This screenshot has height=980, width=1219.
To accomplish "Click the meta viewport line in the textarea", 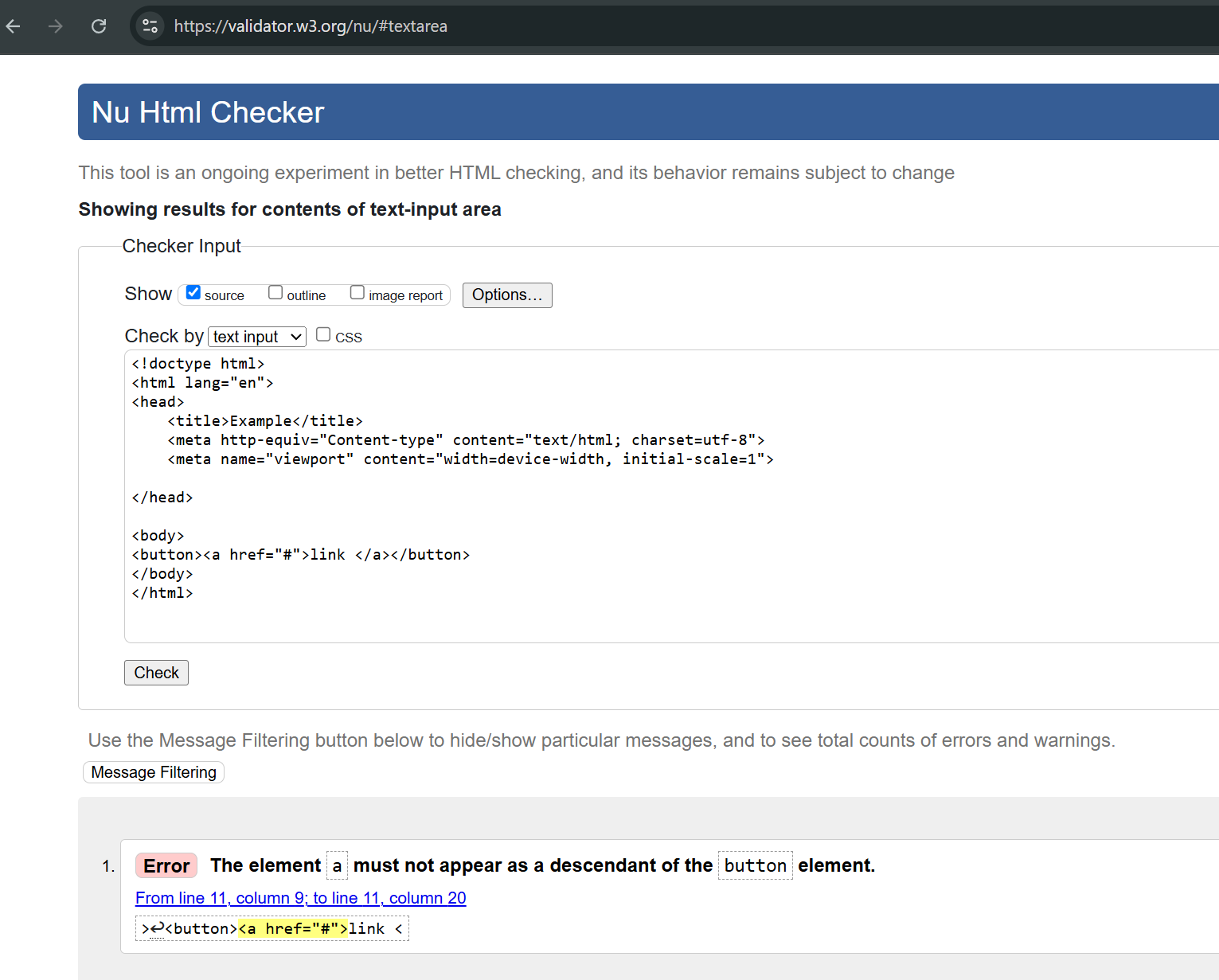I will [471, 459].
